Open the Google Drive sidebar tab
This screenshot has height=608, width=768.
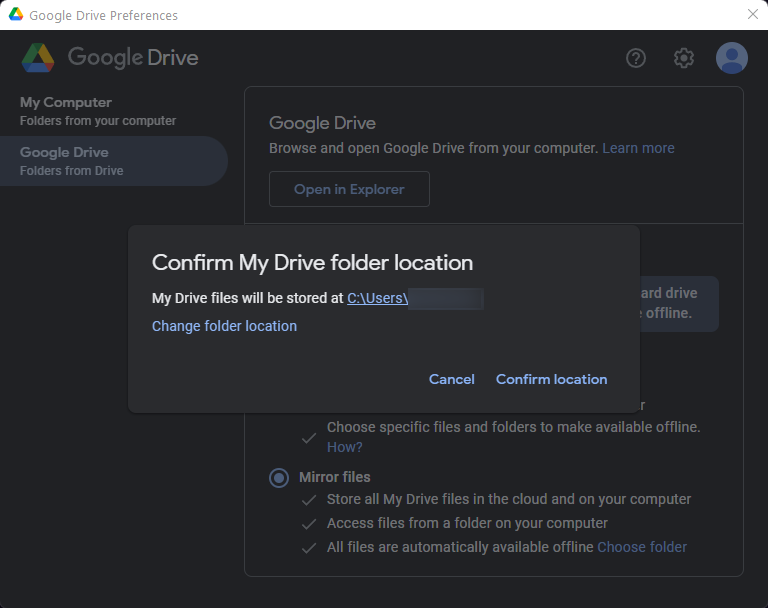tap(113, 161)
